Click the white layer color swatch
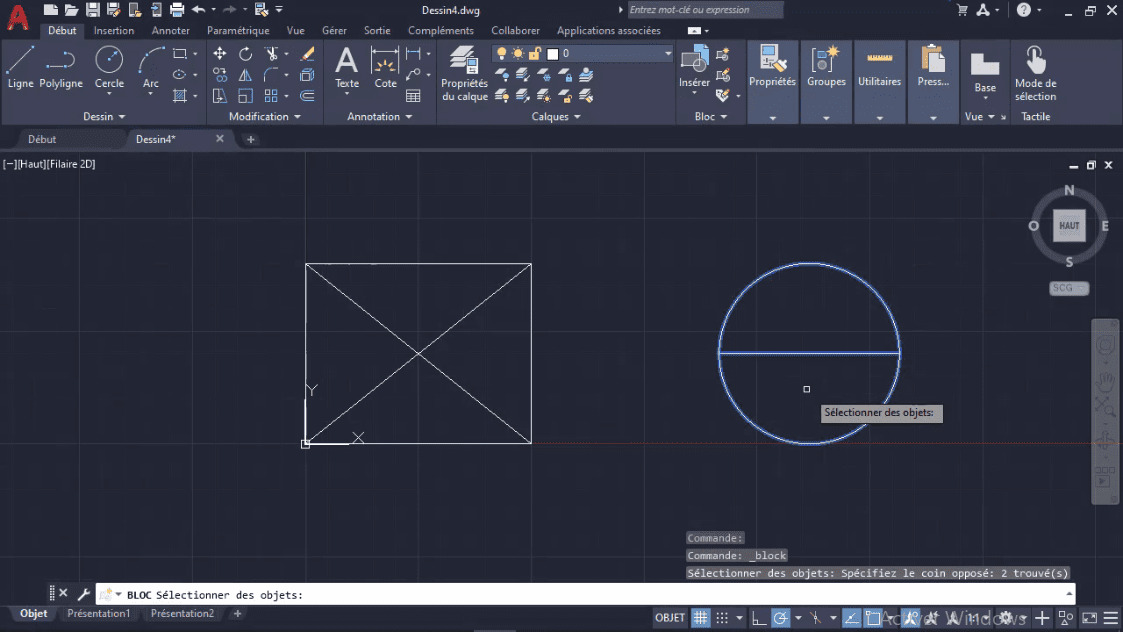Image resolution: width=1123 pixels, height=632 pixels. [x=553, y=54]
